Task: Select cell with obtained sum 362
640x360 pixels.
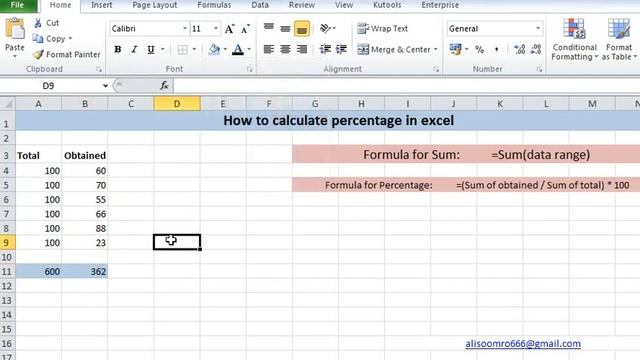Action: tap(84, 271)
